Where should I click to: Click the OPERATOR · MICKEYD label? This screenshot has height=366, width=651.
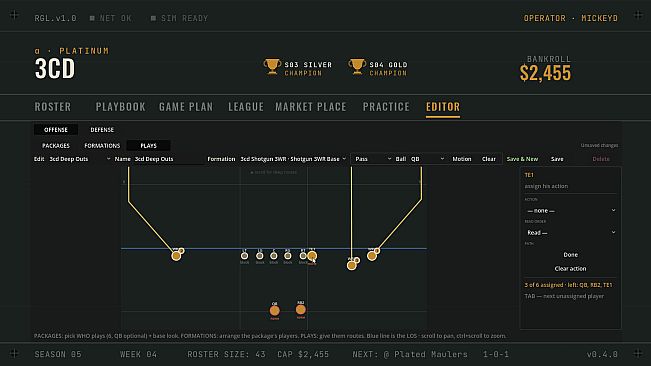pos(570,18)
